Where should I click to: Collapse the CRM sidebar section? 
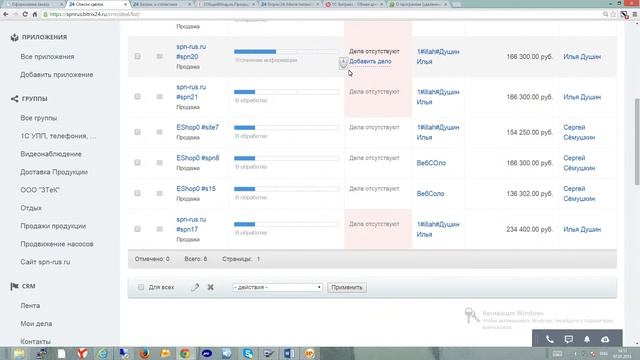(x=29, y=286)
